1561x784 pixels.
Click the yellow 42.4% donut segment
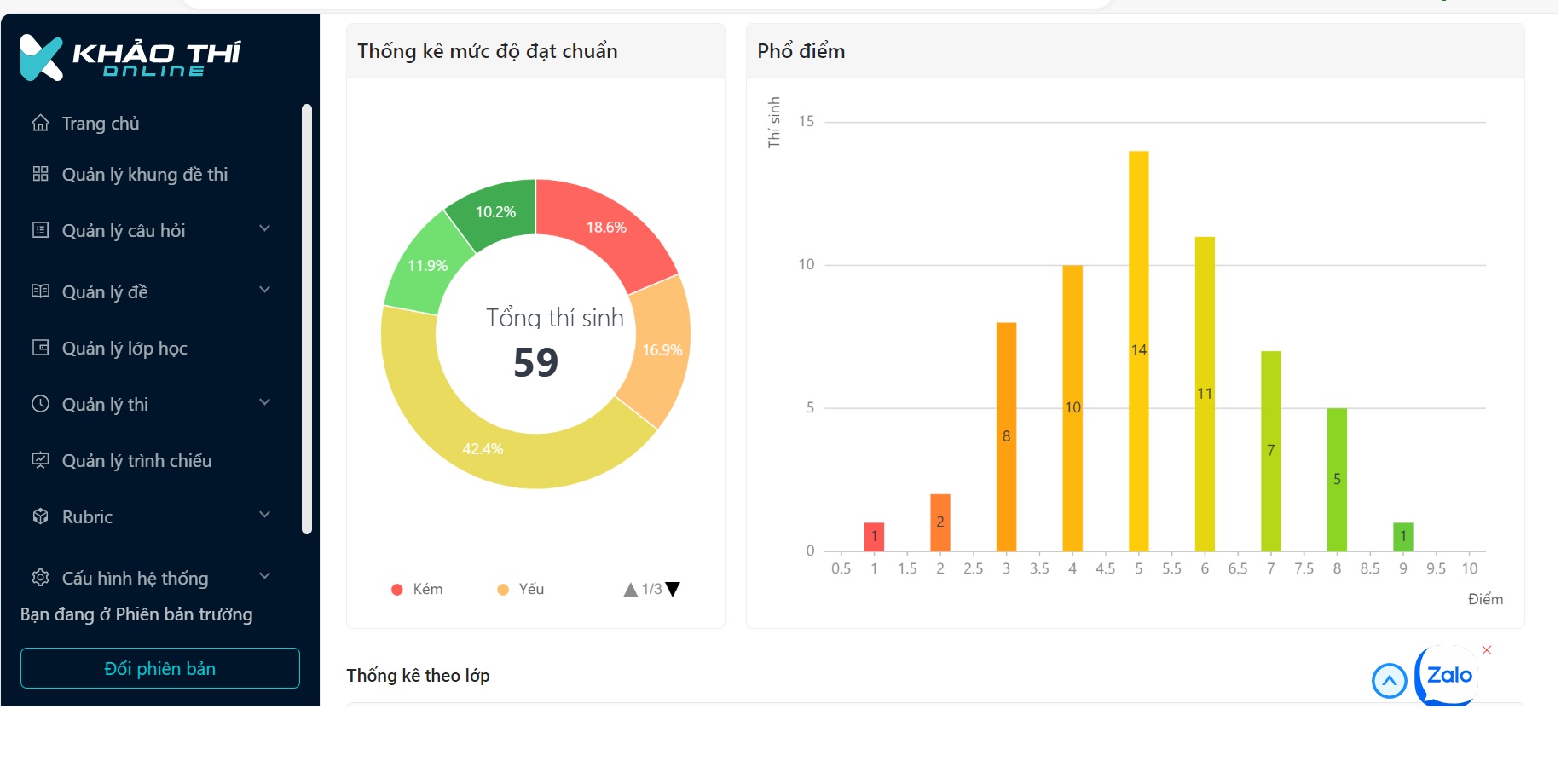click(483, 449)
